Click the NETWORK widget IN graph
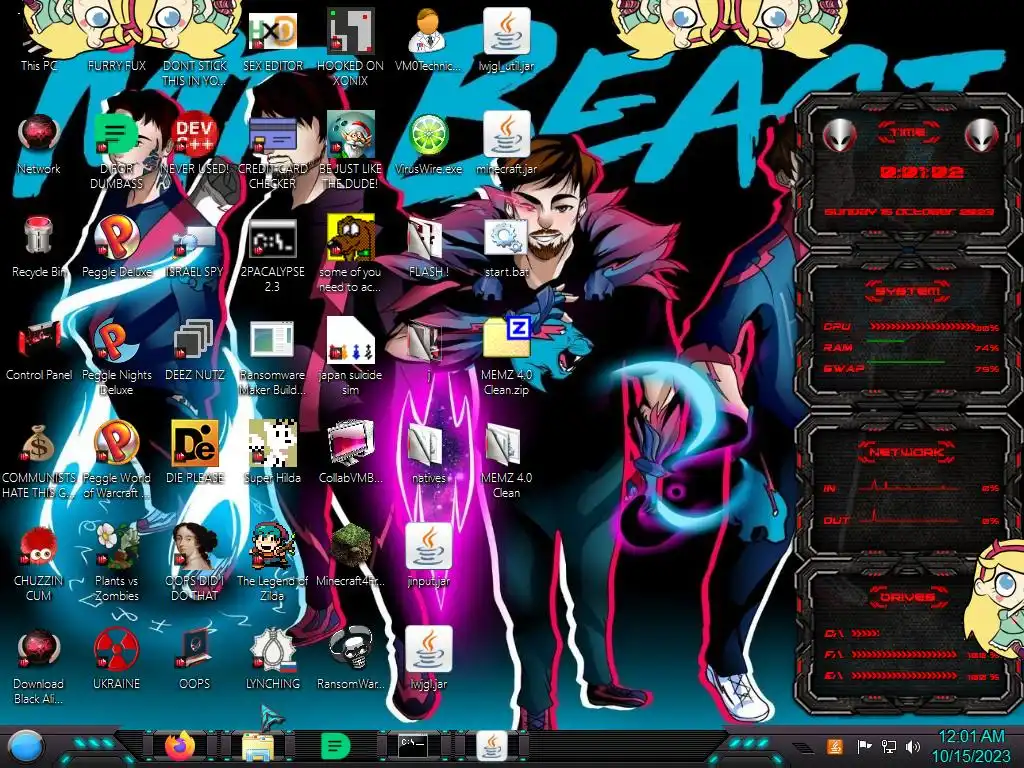Image resolution: width=1024 pixels, height=768 pixels. coord(908,485)
